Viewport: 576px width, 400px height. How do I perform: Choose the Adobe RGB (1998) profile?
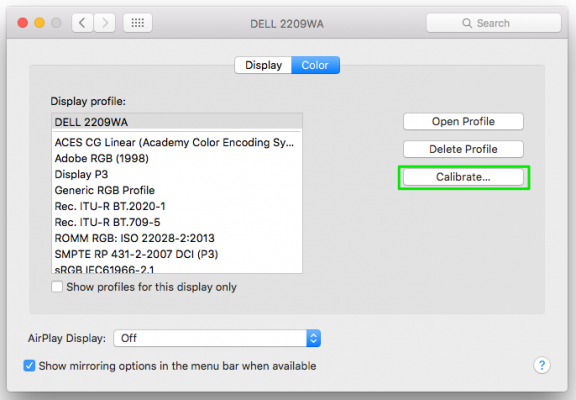coord(177,158)
